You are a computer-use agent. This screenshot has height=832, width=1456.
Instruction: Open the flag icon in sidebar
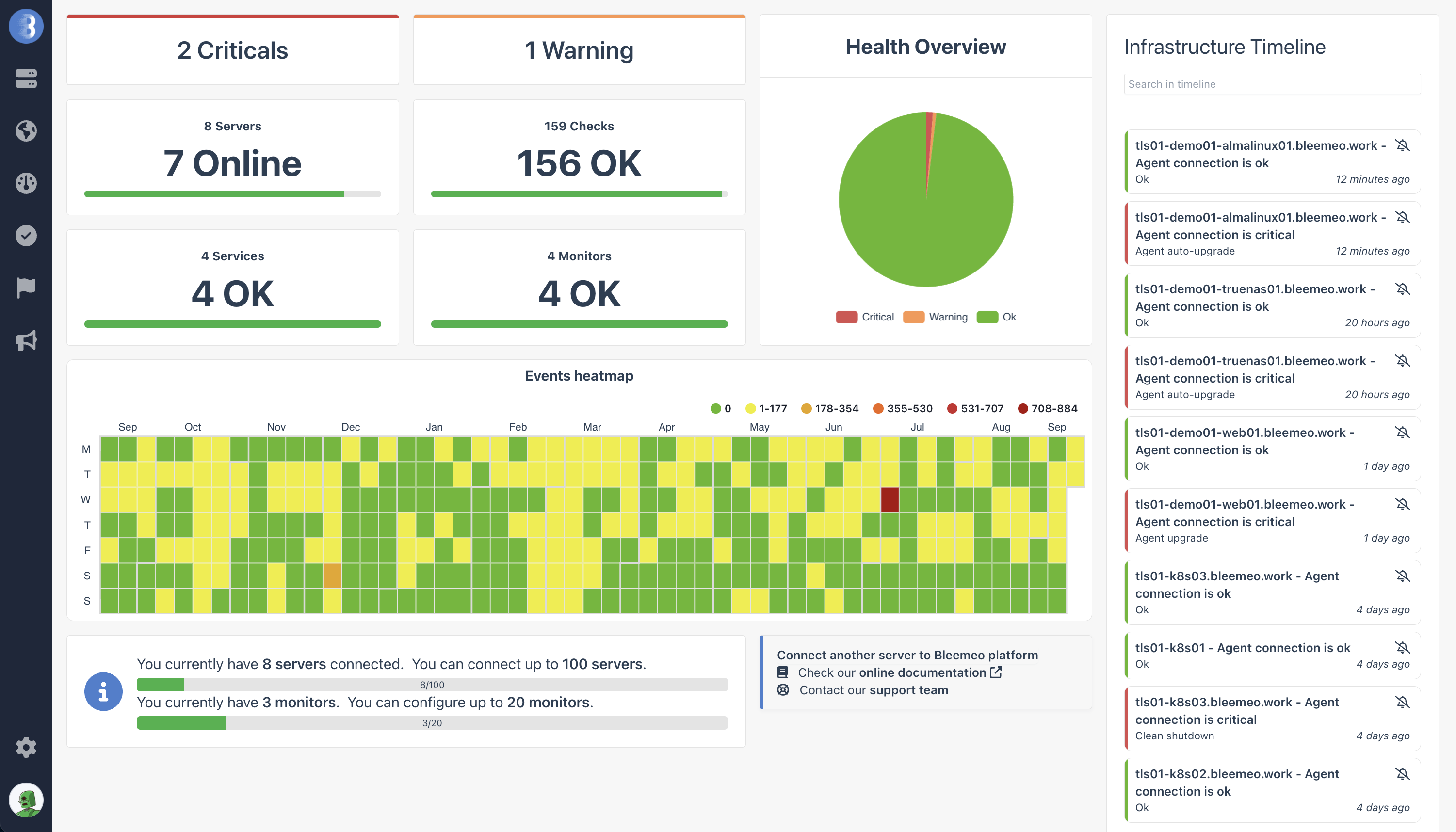[x=26, y=288]
